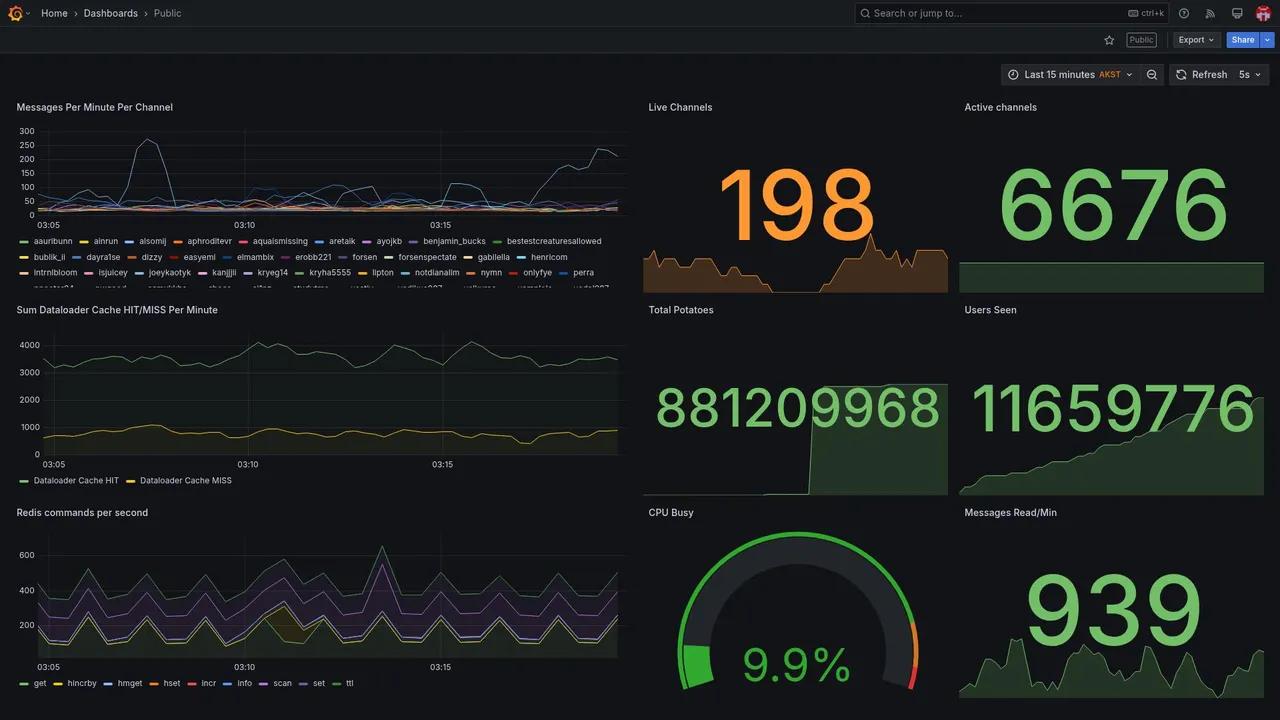The image size is (1280, 720).
Task: Click the blue Share button
Action: click(x=1243, y=40)
